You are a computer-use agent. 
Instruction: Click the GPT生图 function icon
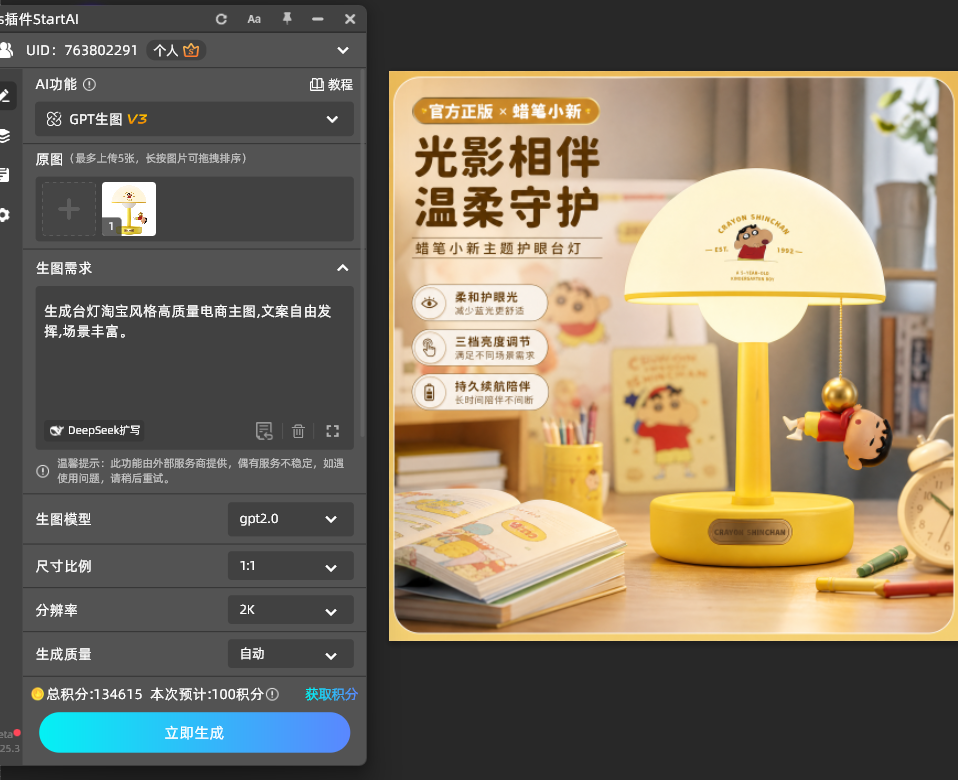[54, 119]
